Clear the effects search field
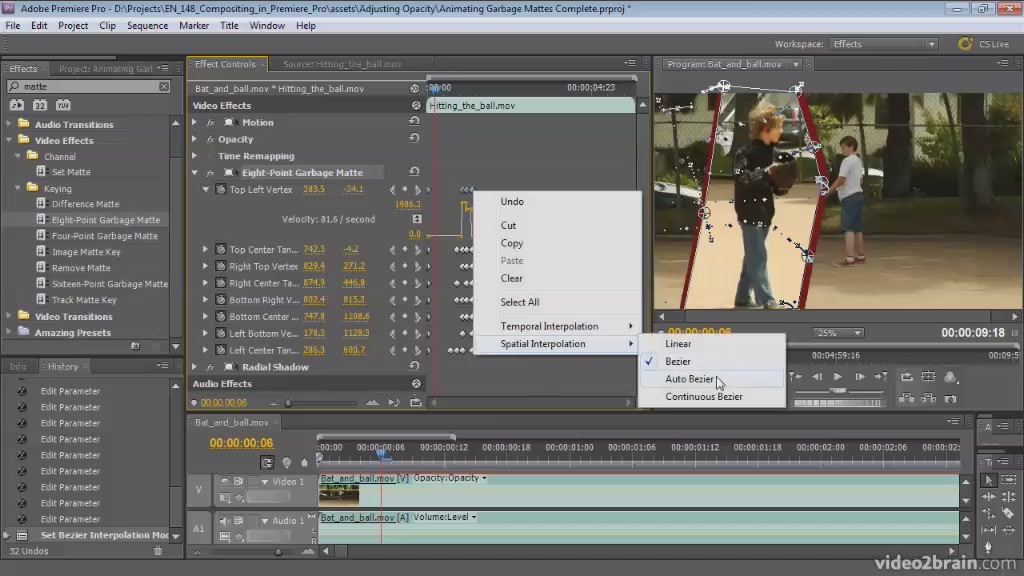 (x=164, y=86)
